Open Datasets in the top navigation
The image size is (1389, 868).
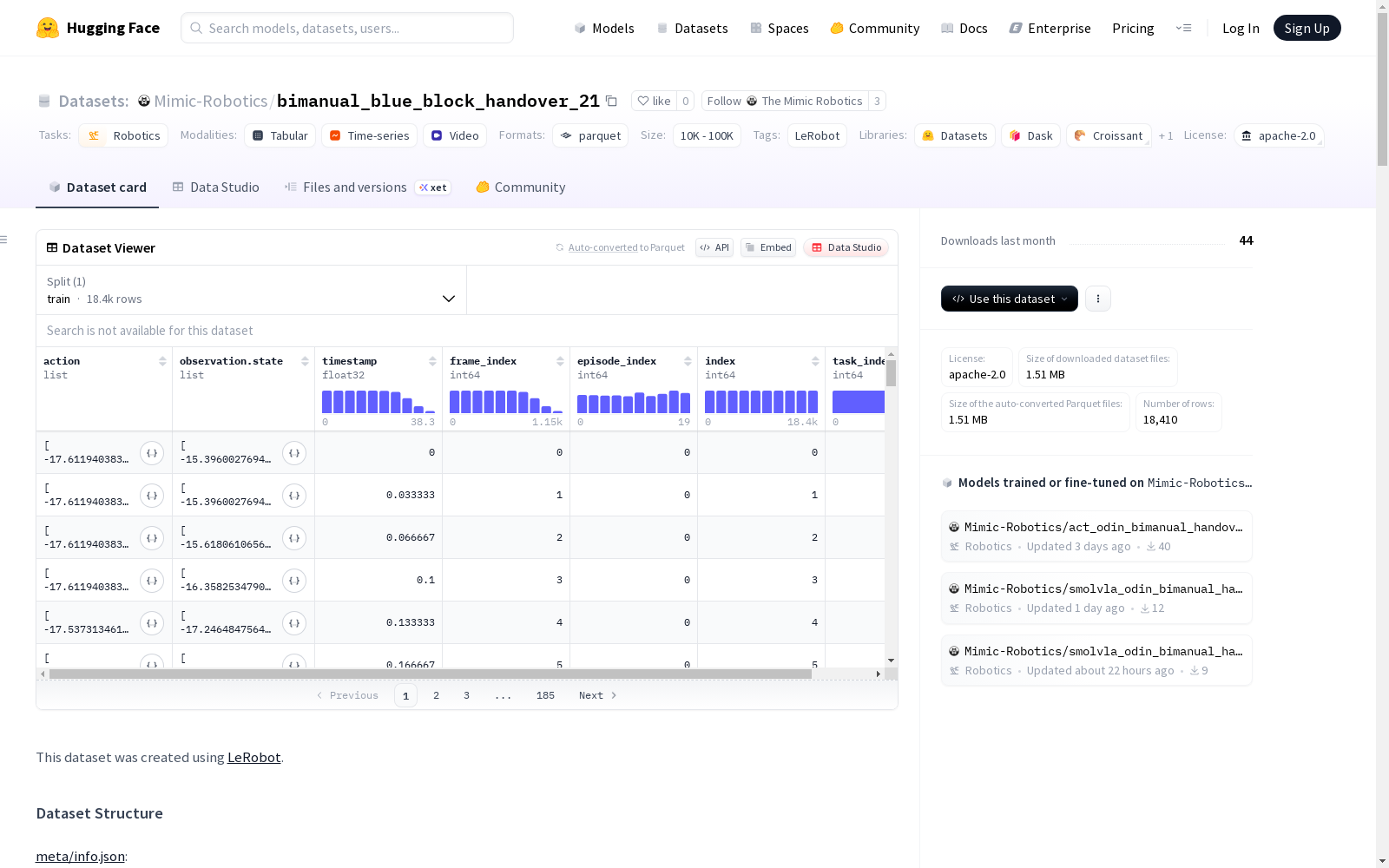click(692, 28)
